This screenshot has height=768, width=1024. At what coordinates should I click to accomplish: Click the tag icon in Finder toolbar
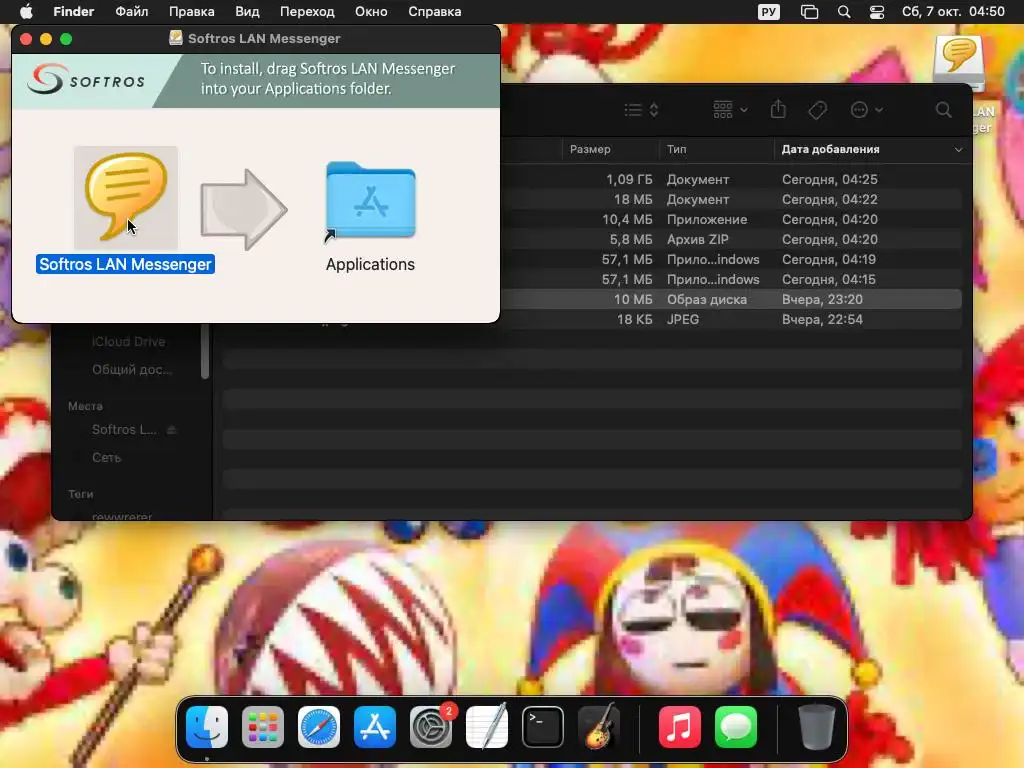817,110
